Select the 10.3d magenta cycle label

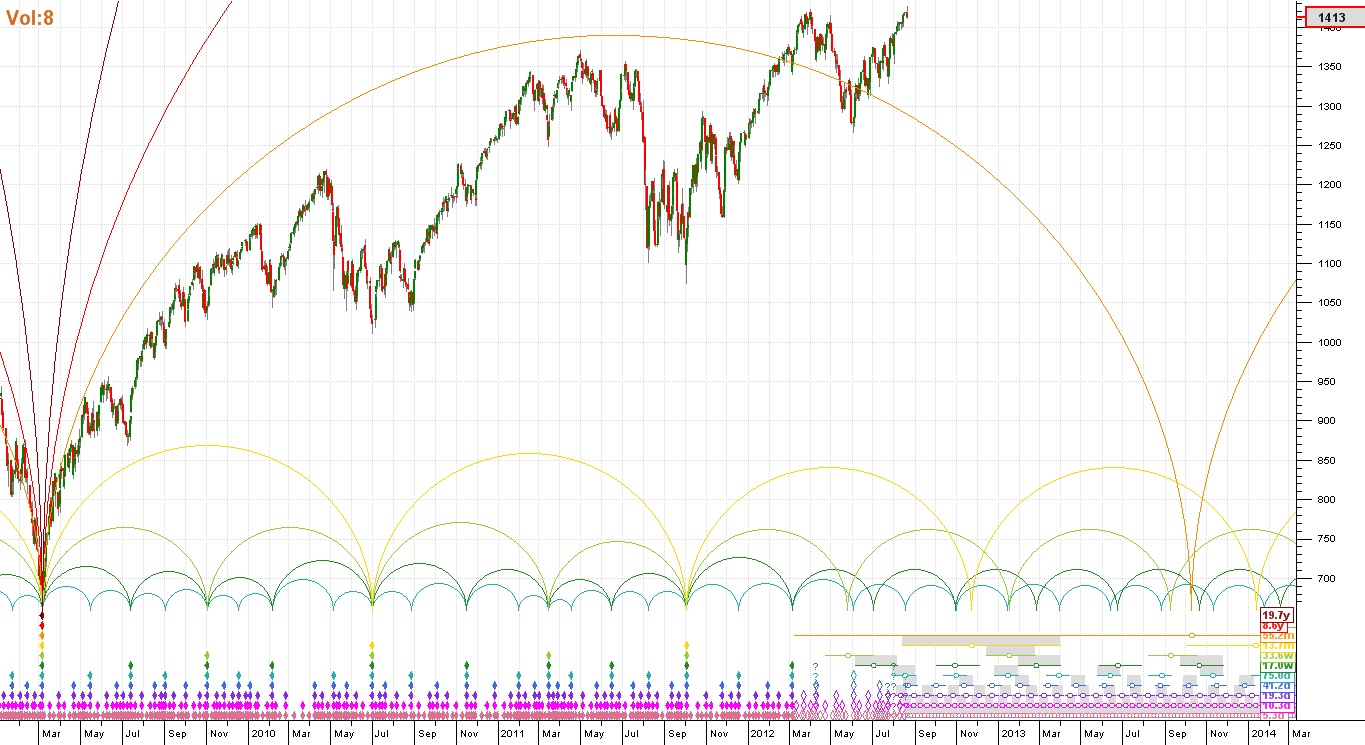(1275, 706)
